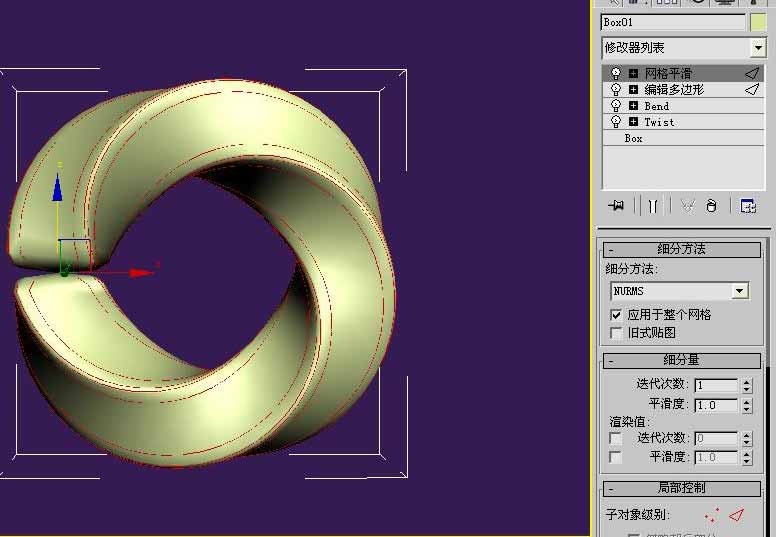
Task: Toggle the light bulb of the 网格平滑 modifier
Action: [x=616, y=74]
